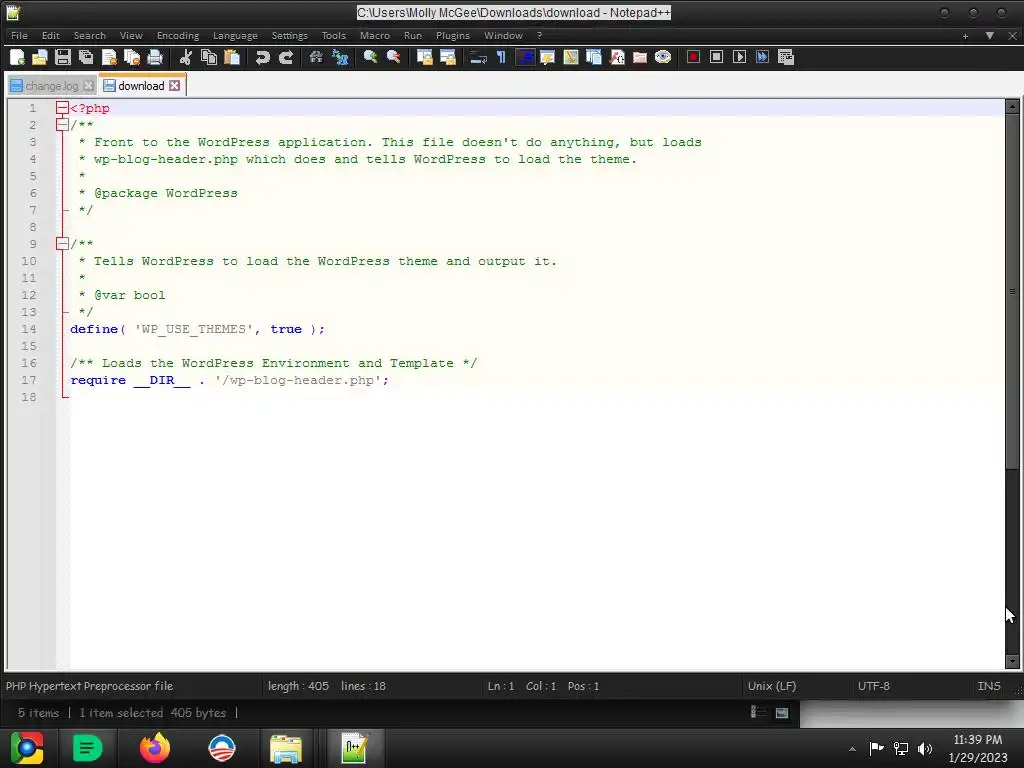Image resolution: width=1024 pixels, height=768 pixels.
Task: Click the Unix (LF) status bar entry
Action: [772, 686]
